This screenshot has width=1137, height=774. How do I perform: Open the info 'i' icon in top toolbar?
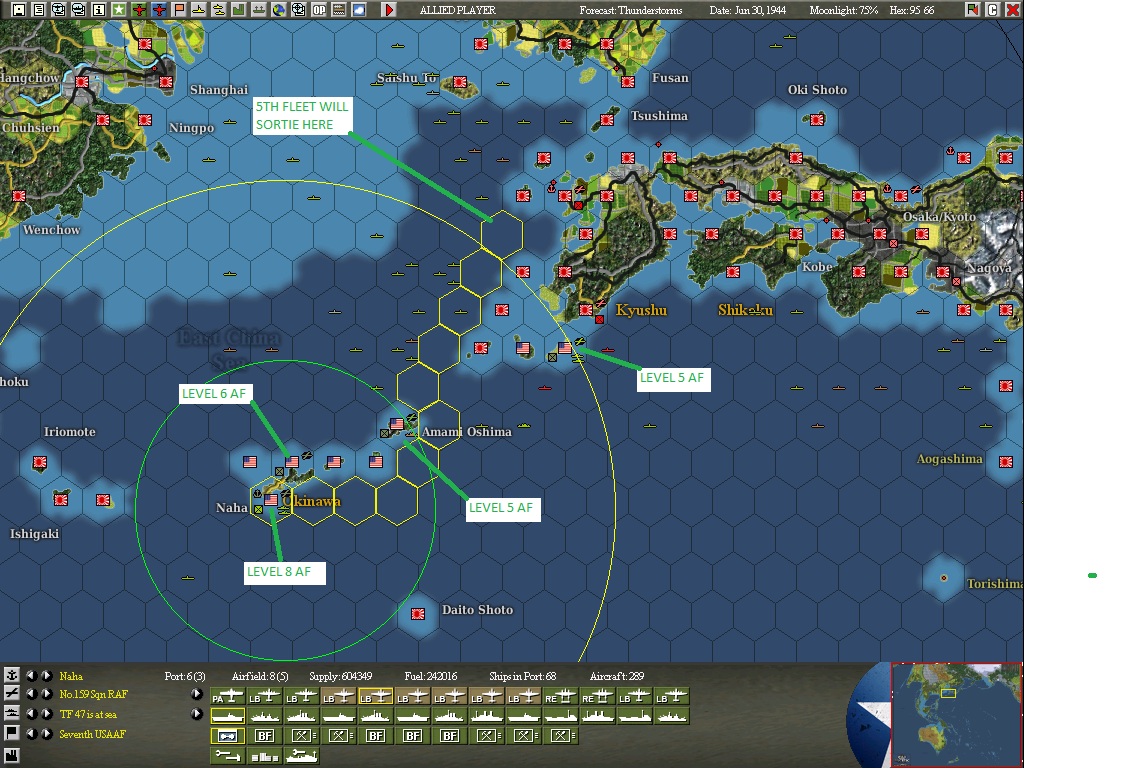(99, 10)
